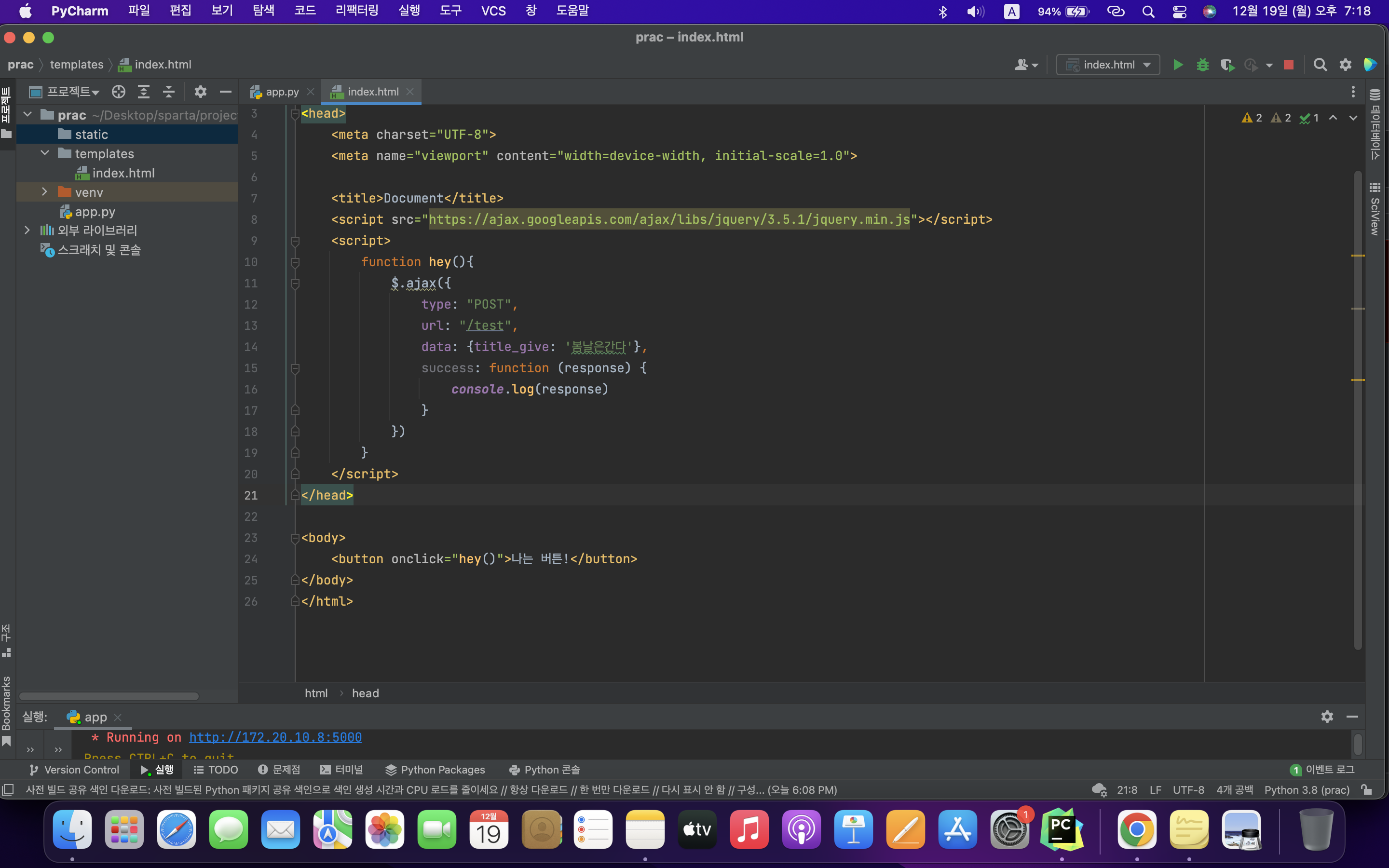Open editor tabs more-options menu
This screenshot has height=868, width=1389.
pos(1353,92)
